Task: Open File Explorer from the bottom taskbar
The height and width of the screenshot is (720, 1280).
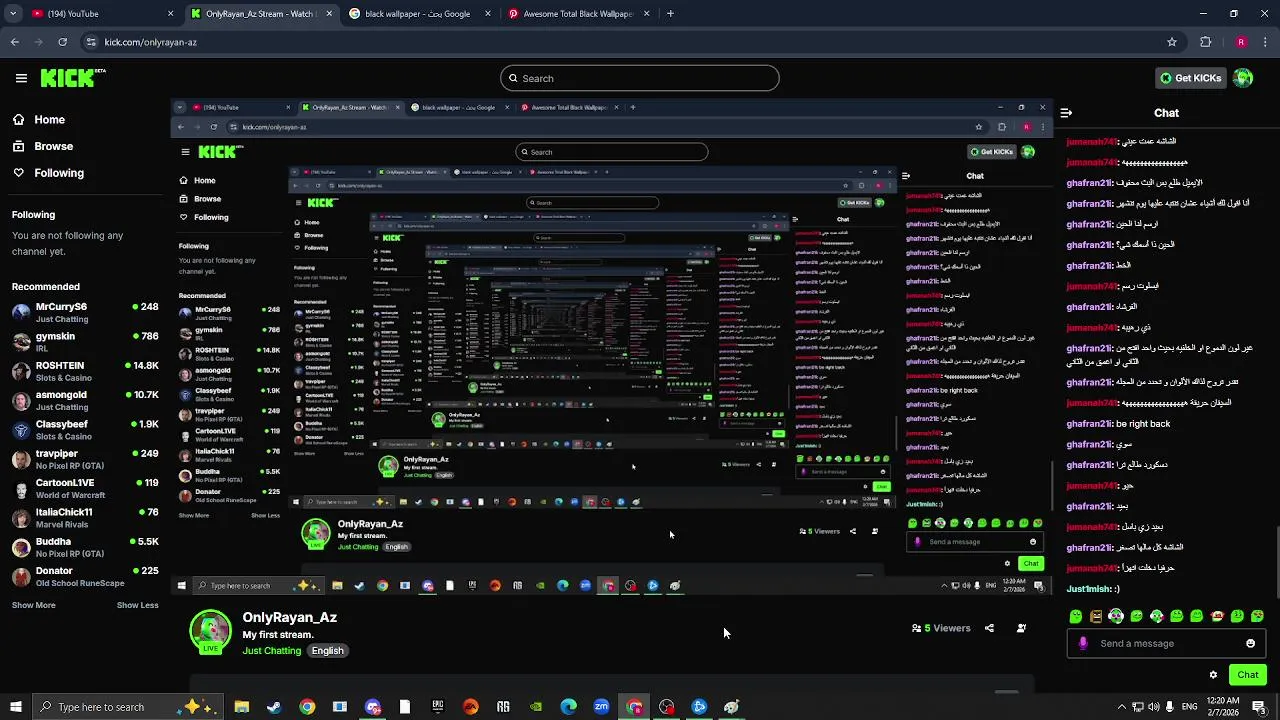Action: click(241, 707)
